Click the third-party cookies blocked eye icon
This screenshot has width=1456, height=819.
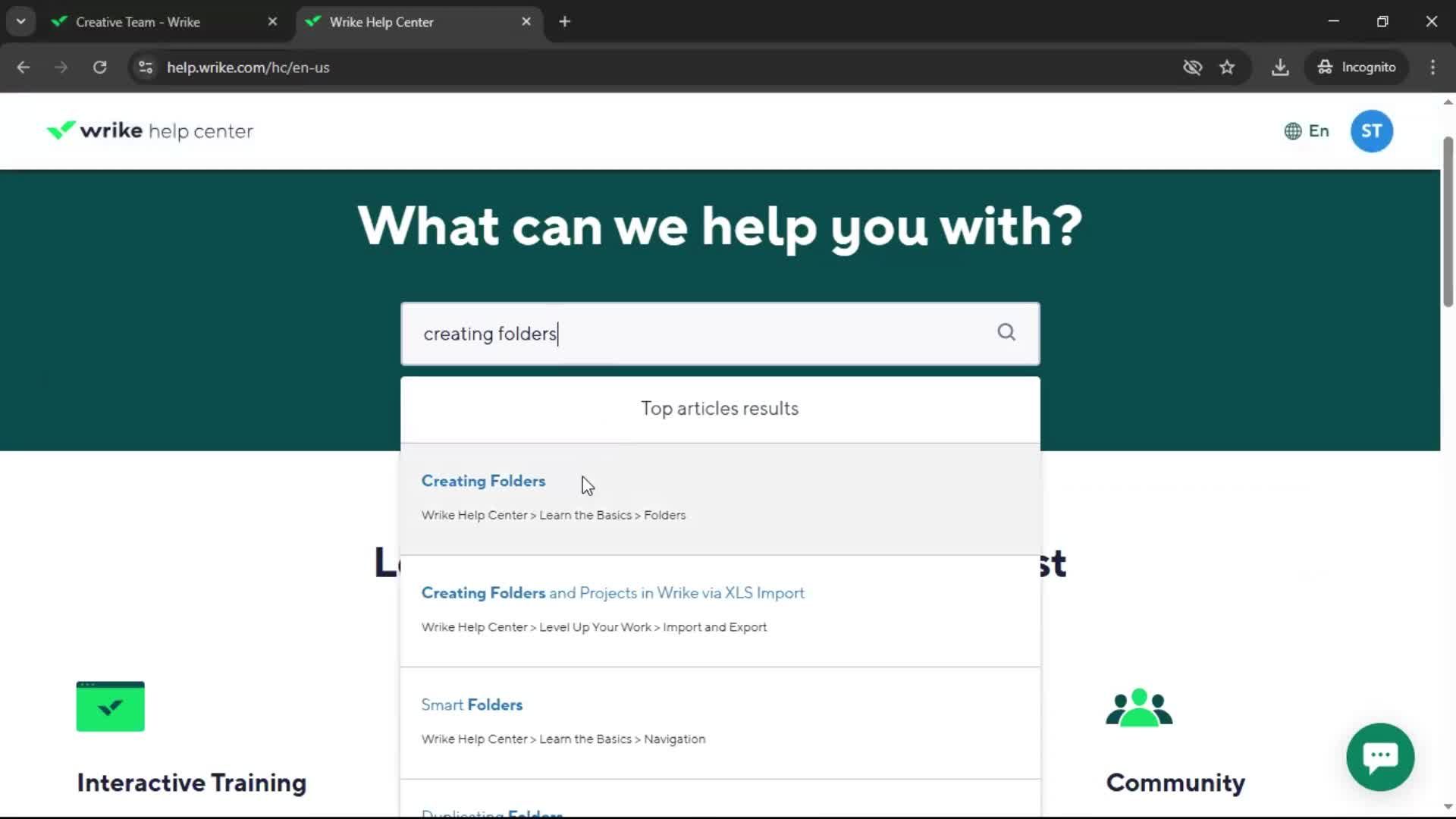[x=1192, y=67]
